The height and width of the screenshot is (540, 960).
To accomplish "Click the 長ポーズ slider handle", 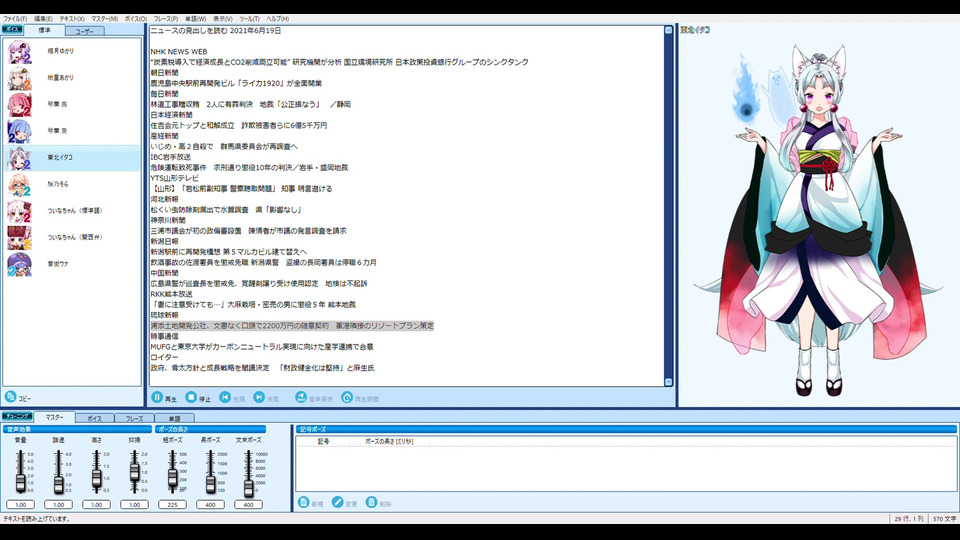I will [210, 483].
